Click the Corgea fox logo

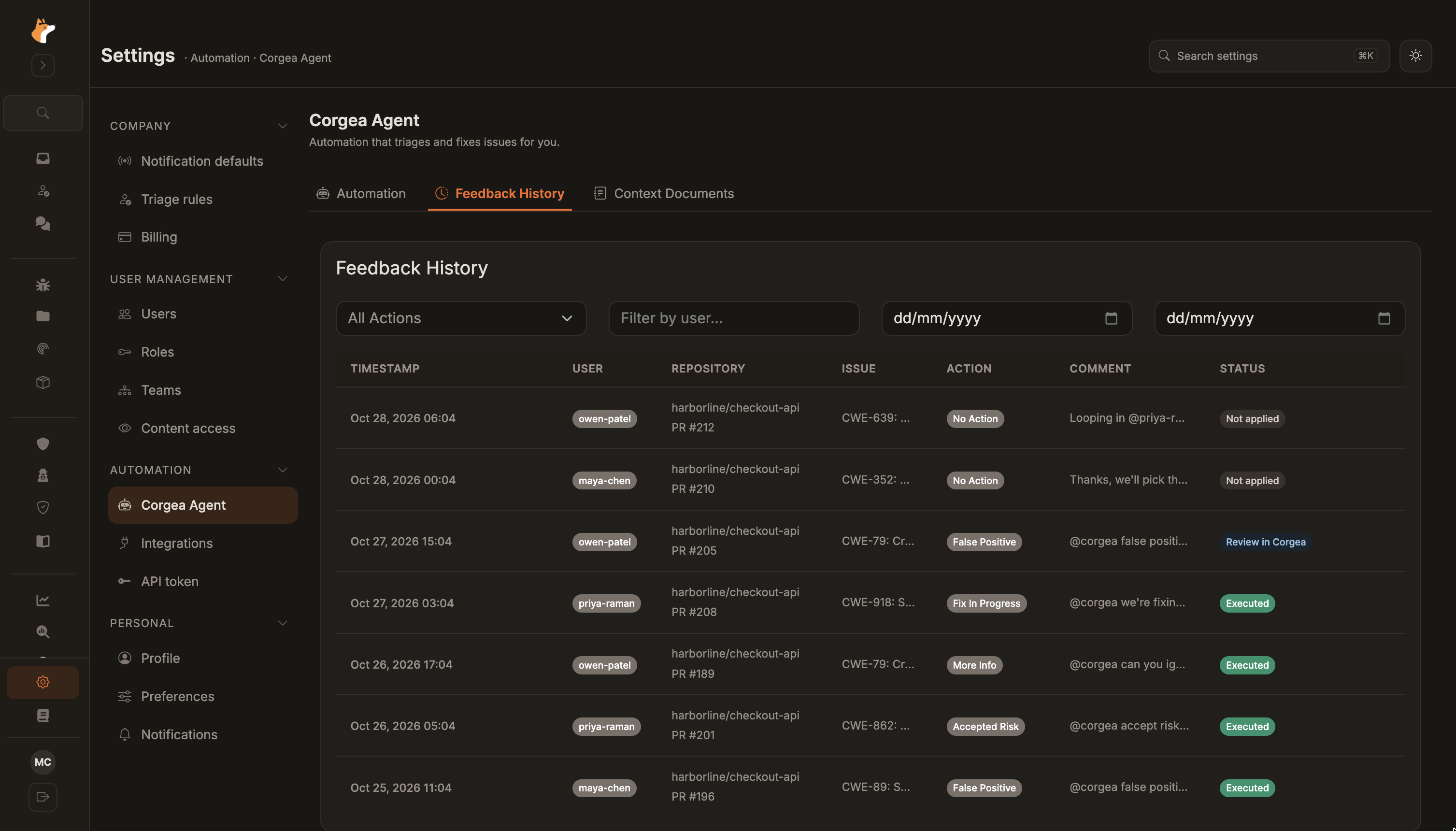[43, 30]
